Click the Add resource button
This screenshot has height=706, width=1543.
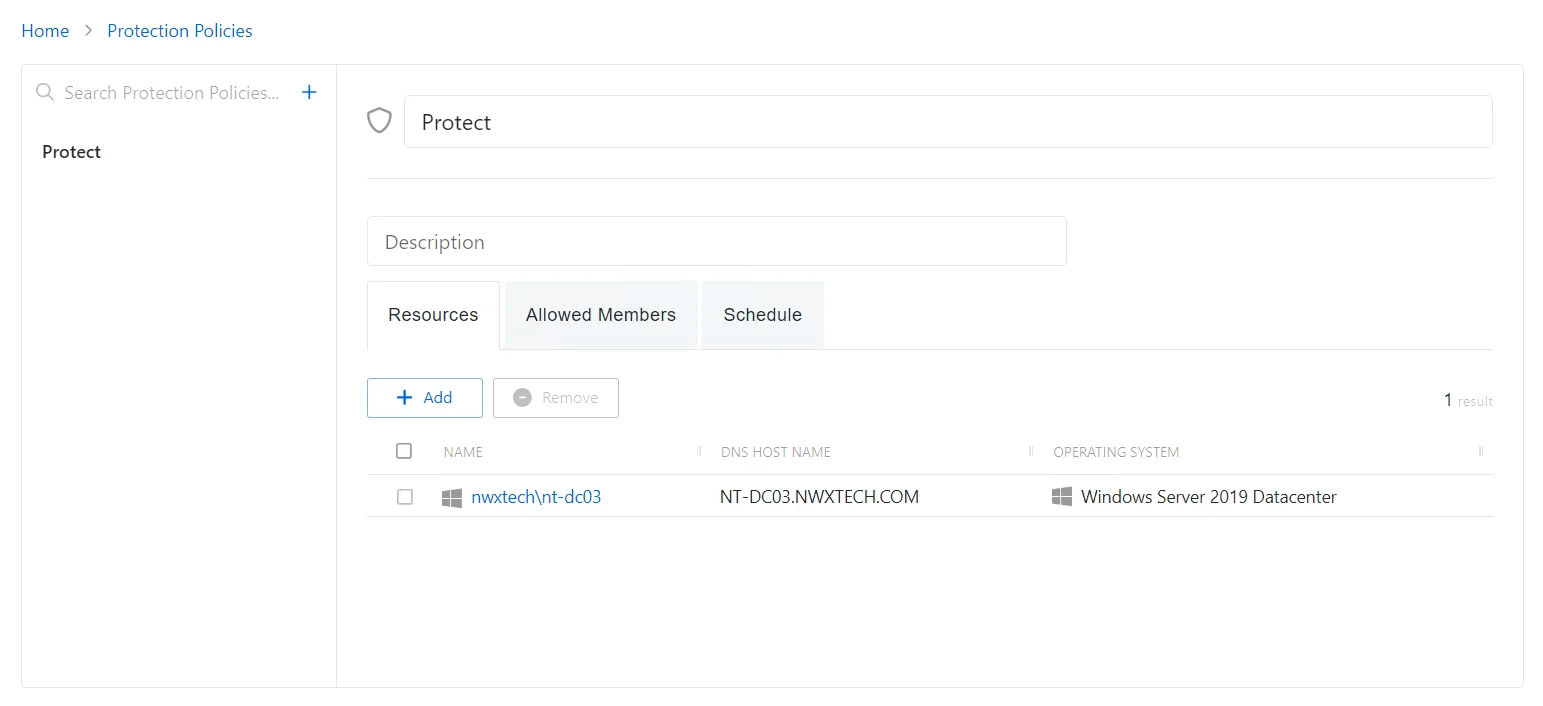425,398
